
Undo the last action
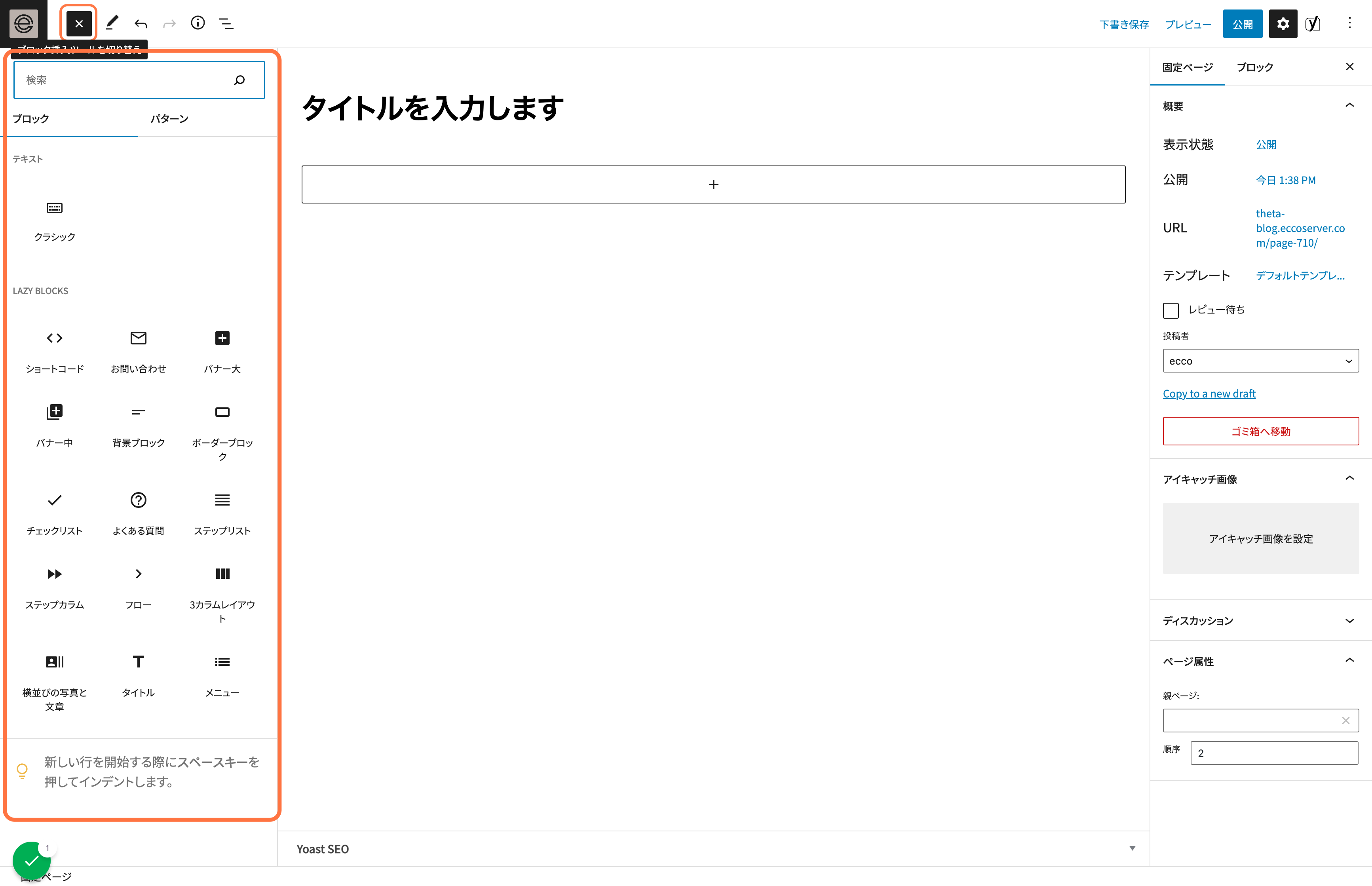point(141,24)
